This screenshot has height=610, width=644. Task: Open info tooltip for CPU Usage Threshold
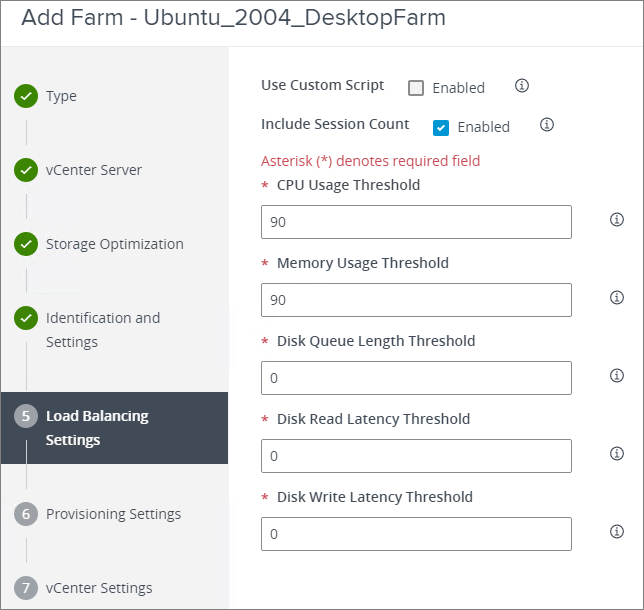617,220
